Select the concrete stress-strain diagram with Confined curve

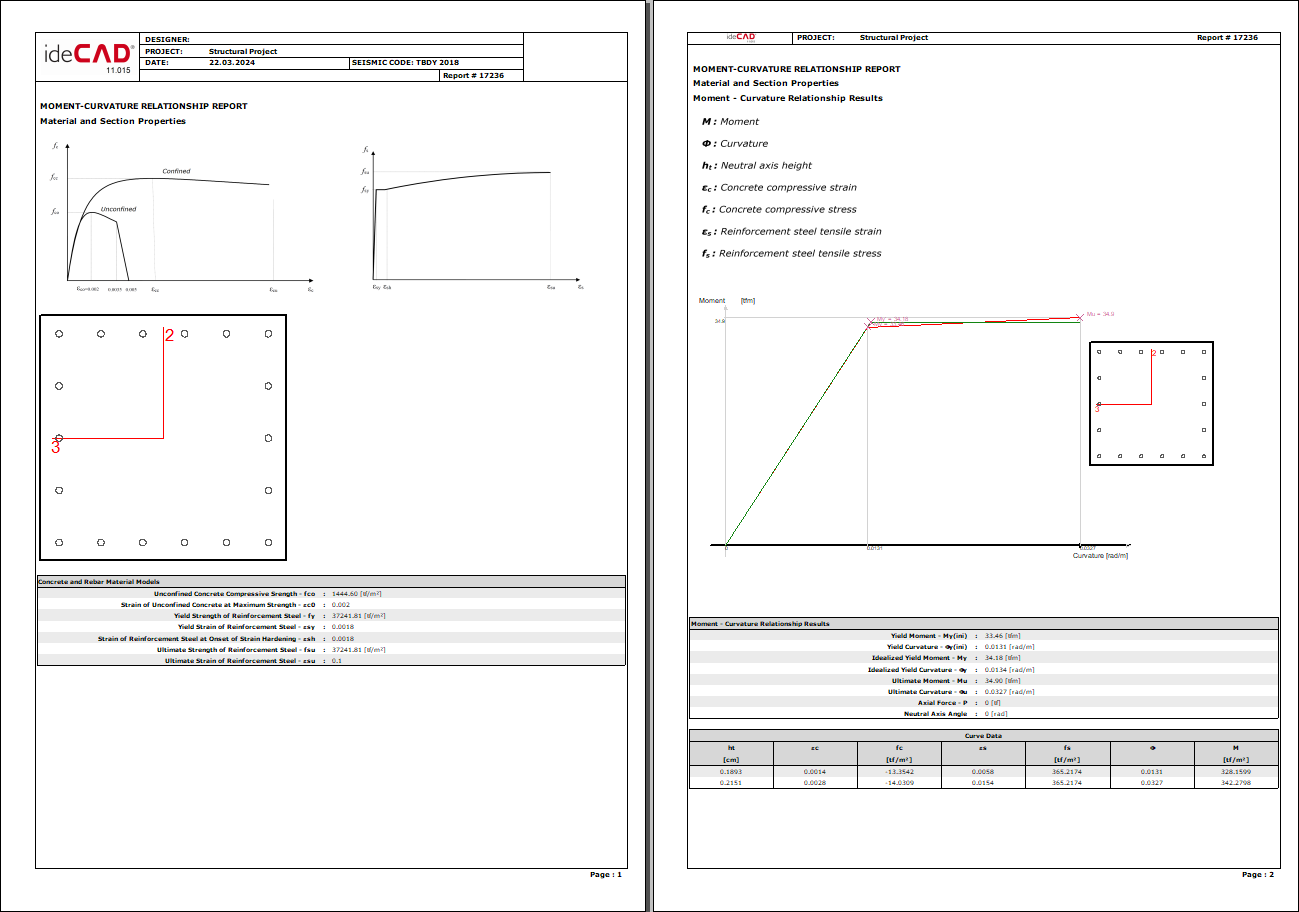point(182,219)
